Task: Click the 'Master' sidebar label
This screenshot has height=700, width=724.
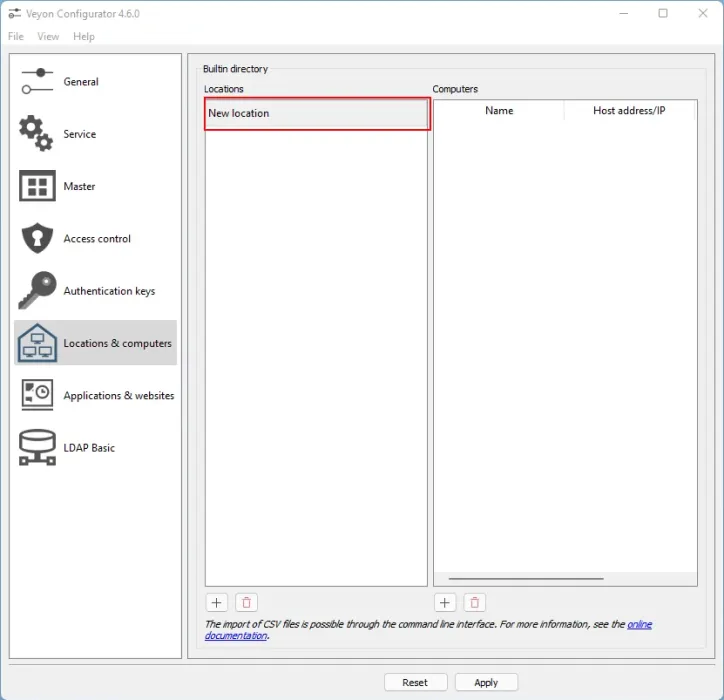Action: (79, 186)
